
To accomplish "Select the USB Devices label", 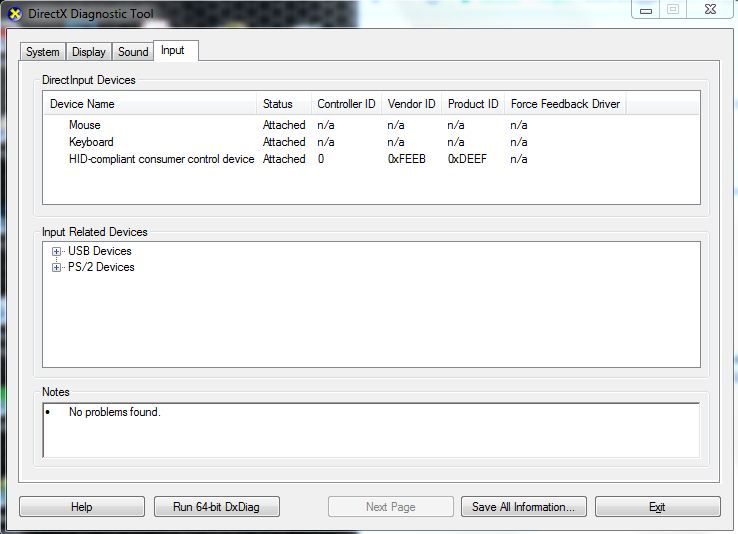I will [100, 251].
